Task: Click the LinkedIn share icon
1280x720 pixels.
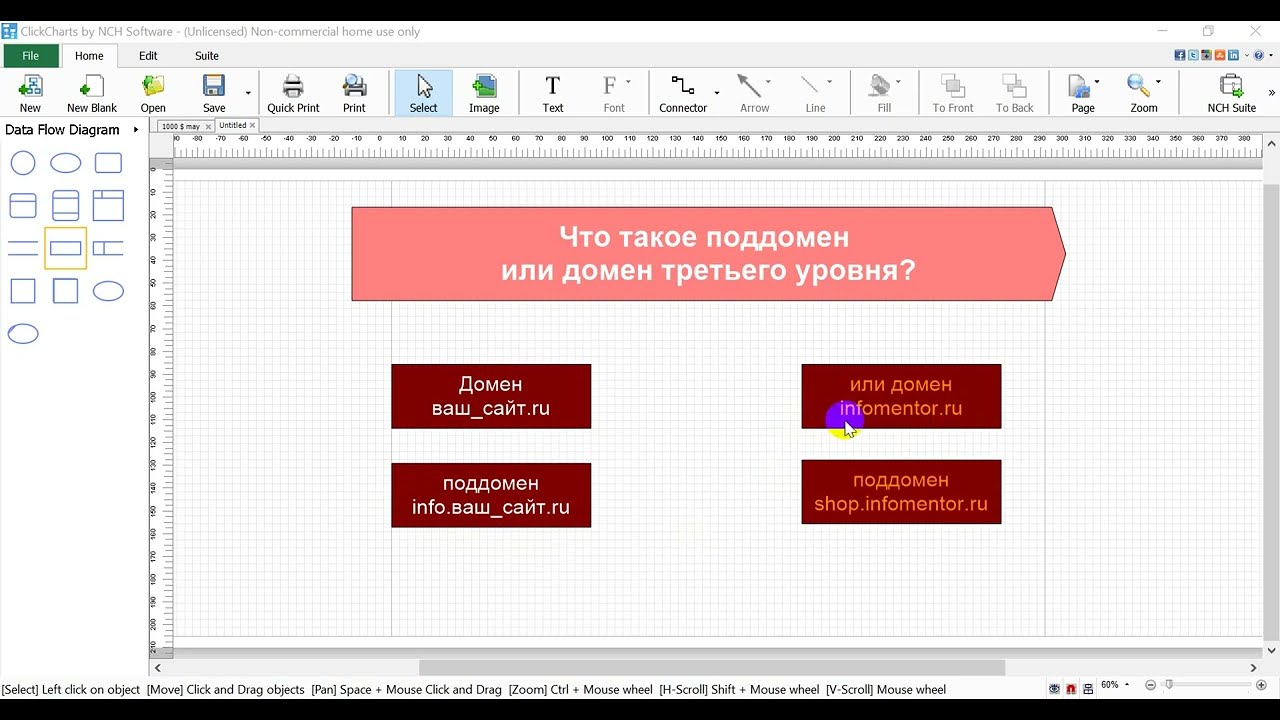Action: [1233, 56]
